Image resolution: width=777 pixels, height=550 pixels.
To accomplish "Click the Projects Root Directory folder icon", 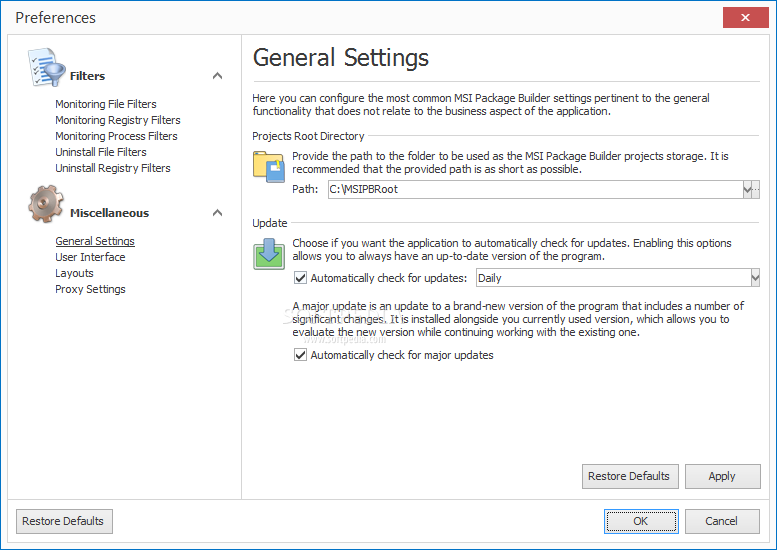I will pyautogui.click(x=269, y=166).
